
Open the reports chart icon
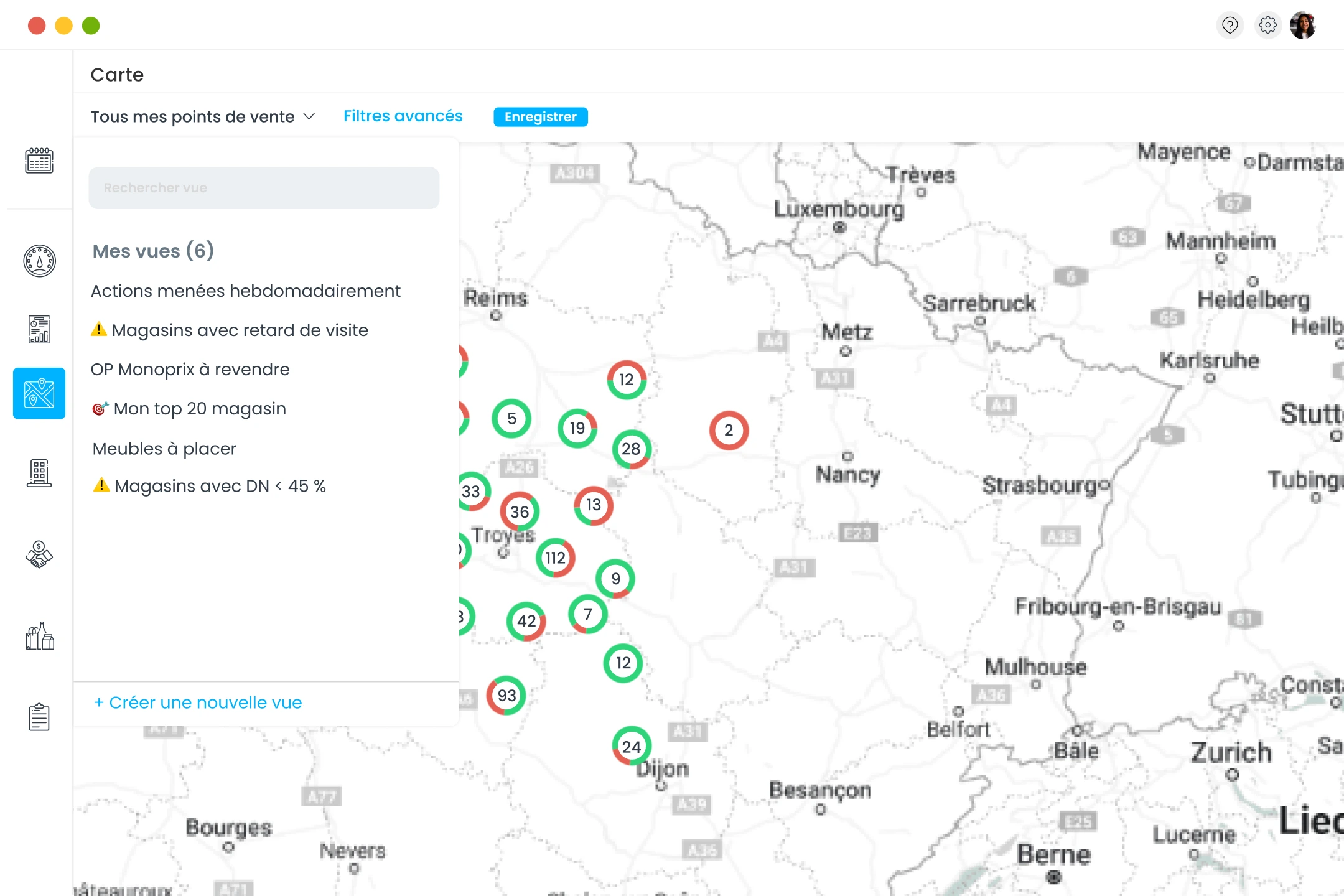39,329
